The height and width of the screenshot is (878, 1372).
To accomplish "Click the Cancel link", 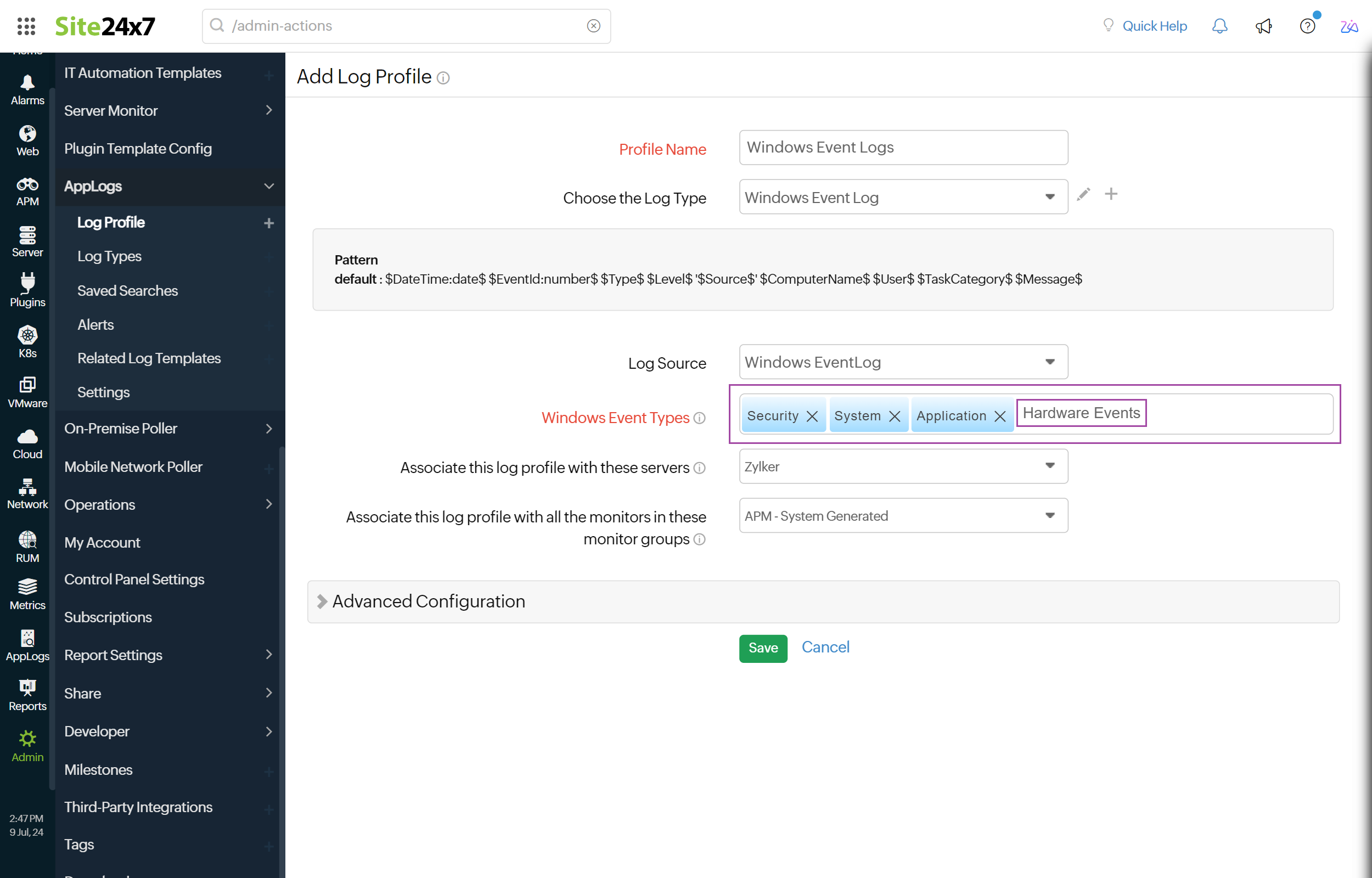I will coord(826,647).
